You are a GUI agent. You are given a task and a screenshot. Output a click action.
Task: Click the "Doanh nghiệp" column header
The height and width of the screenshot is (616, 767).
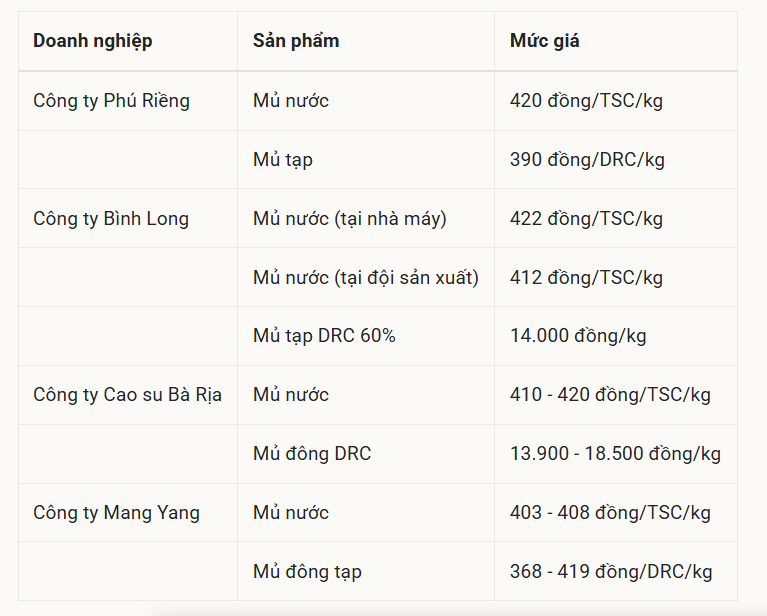[x=93, y=41]
